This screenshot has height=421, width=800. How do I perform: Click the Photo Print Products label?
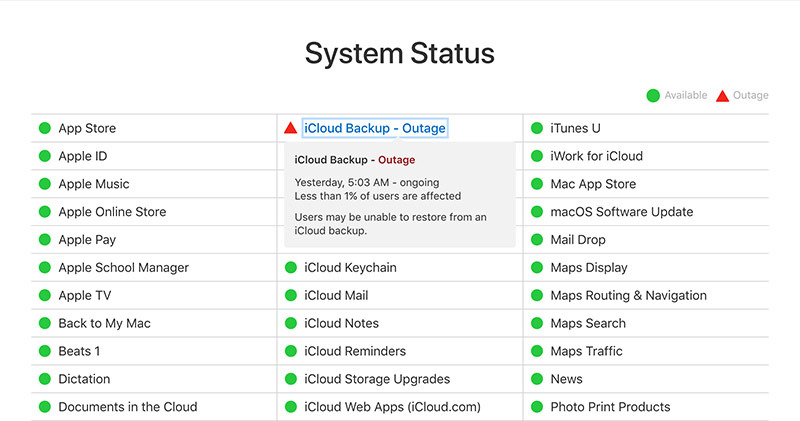point(610,407)
